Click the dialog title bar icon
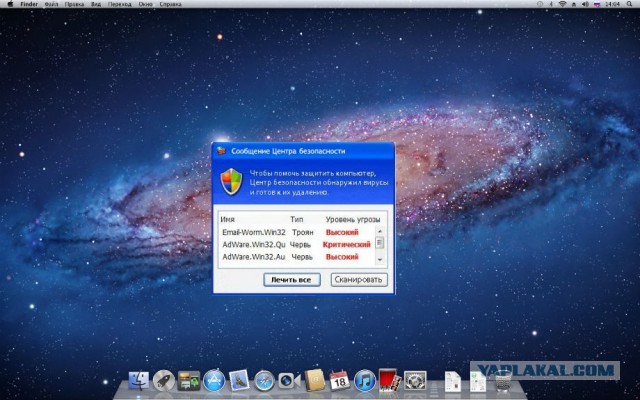This screenshot has width=640, height=400. pos(221,151)
